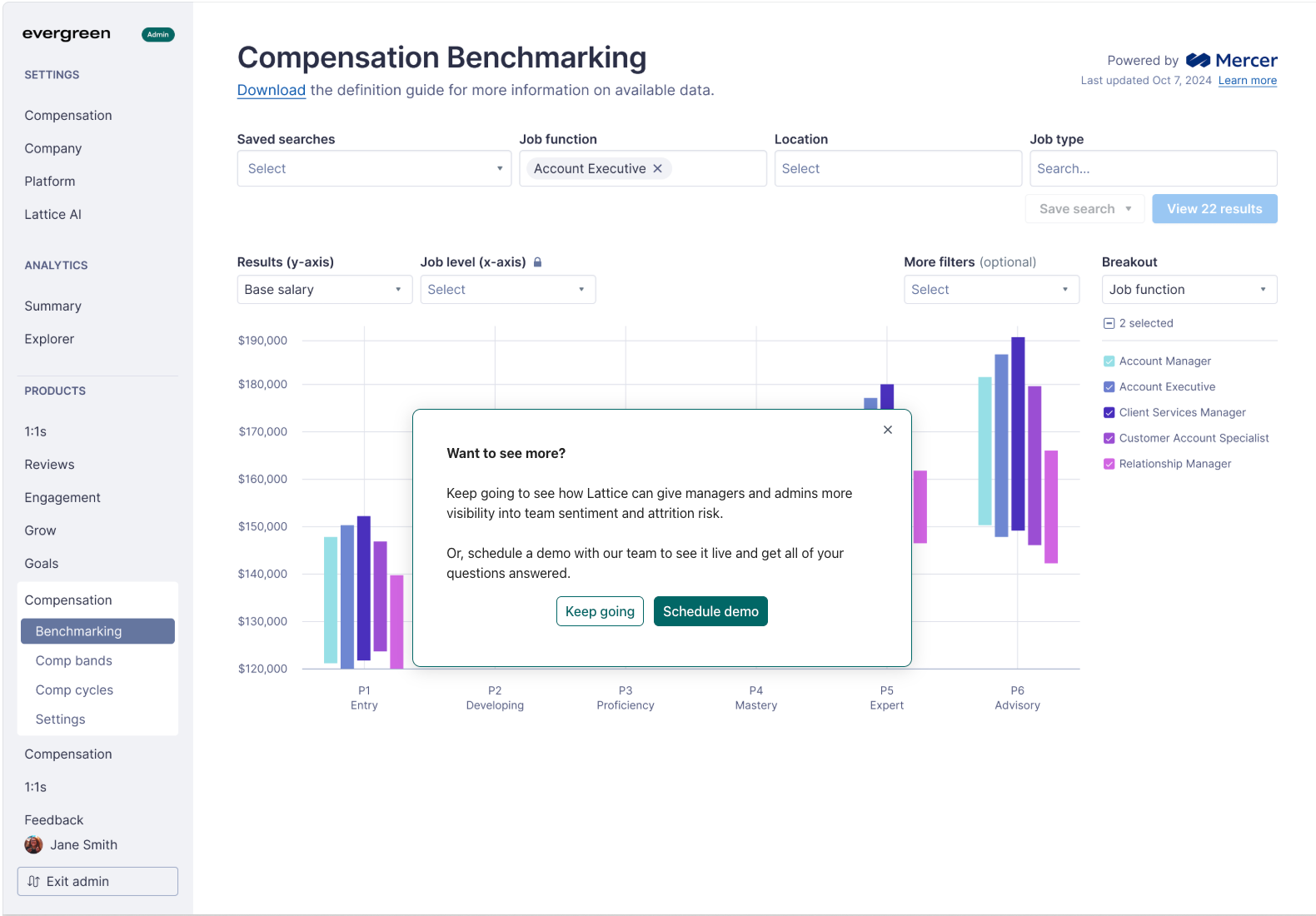Open the Breakout Job function dropdown
1316x916 pixels.
click(1189, 290)
